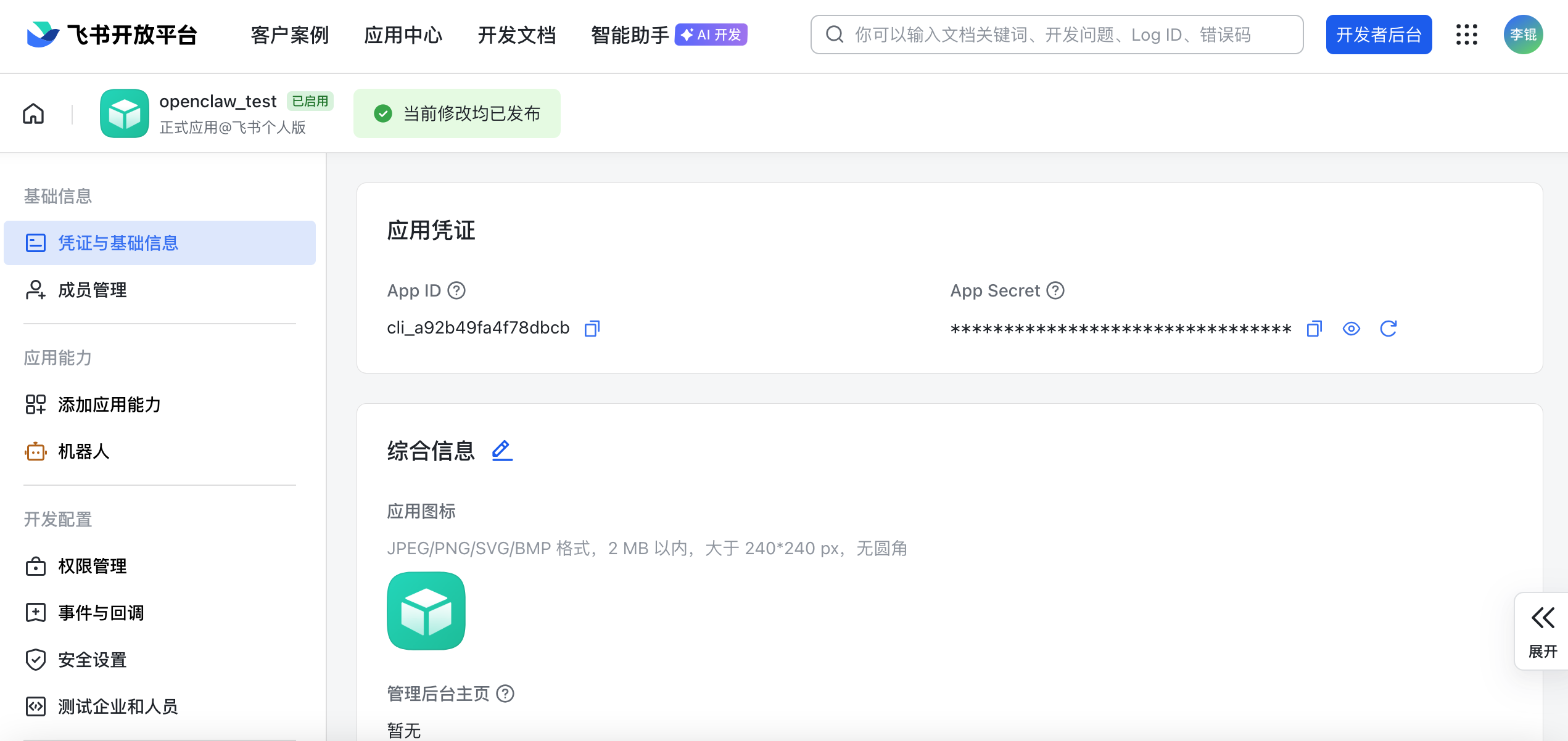
Task: Open 开发文档 in top navigation
Action: point(516,35)
